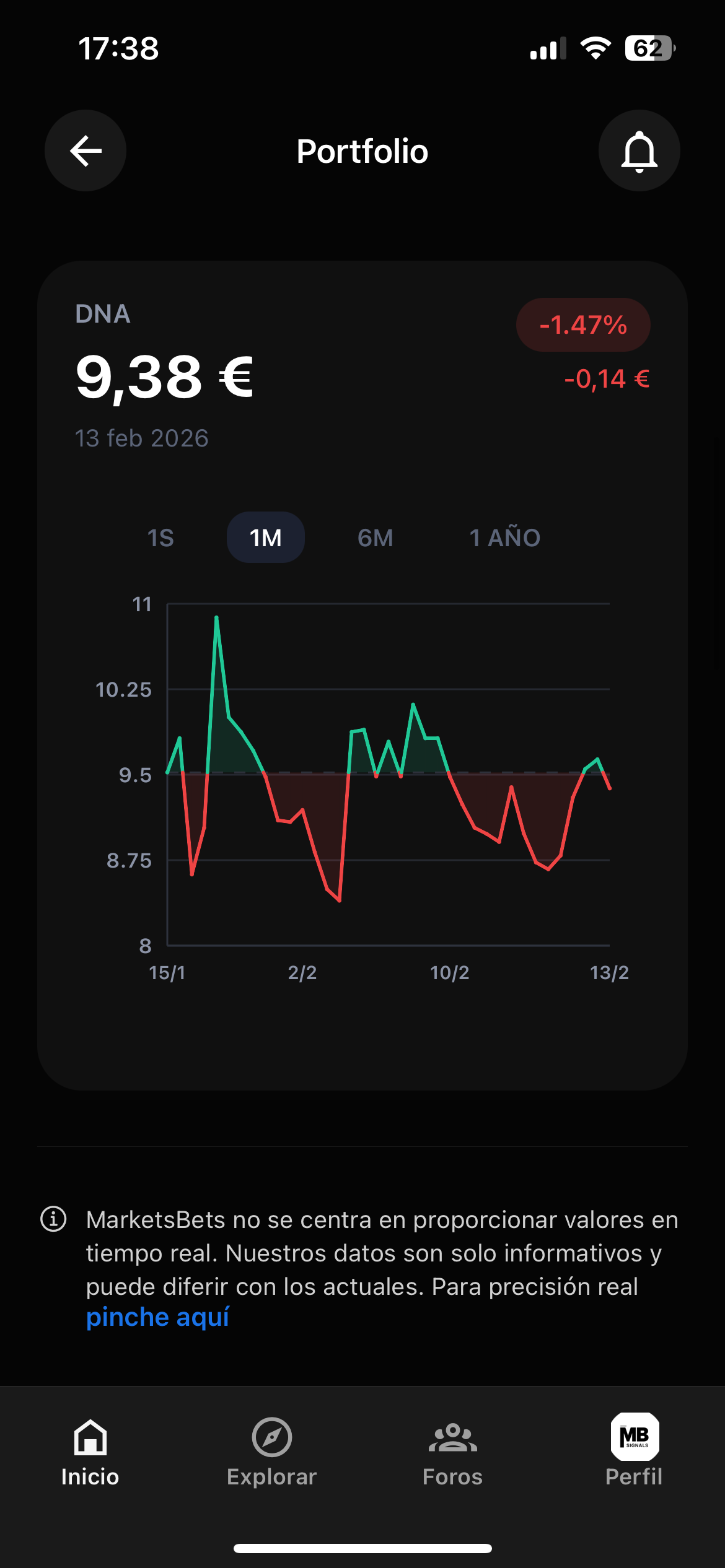Screen dimensions: 725x1568
Task: Open notifications bell icon
Action: (x=639, y=150)
